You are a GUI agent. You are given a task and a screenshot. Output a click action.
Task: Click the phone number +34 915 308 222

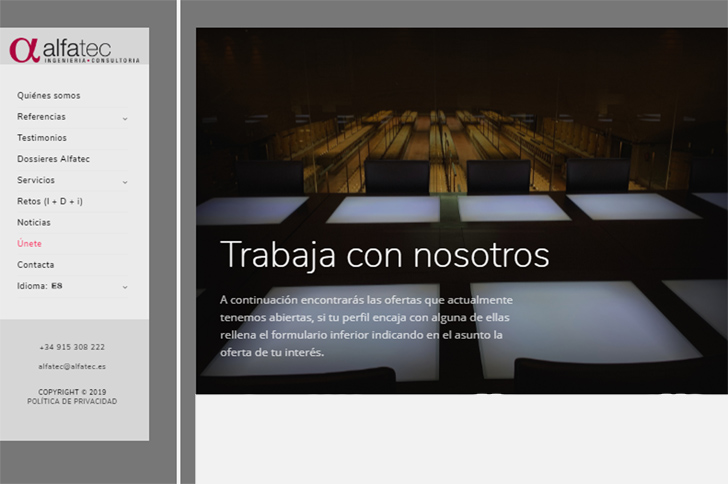pyautogui.click(x=72, y=347)
